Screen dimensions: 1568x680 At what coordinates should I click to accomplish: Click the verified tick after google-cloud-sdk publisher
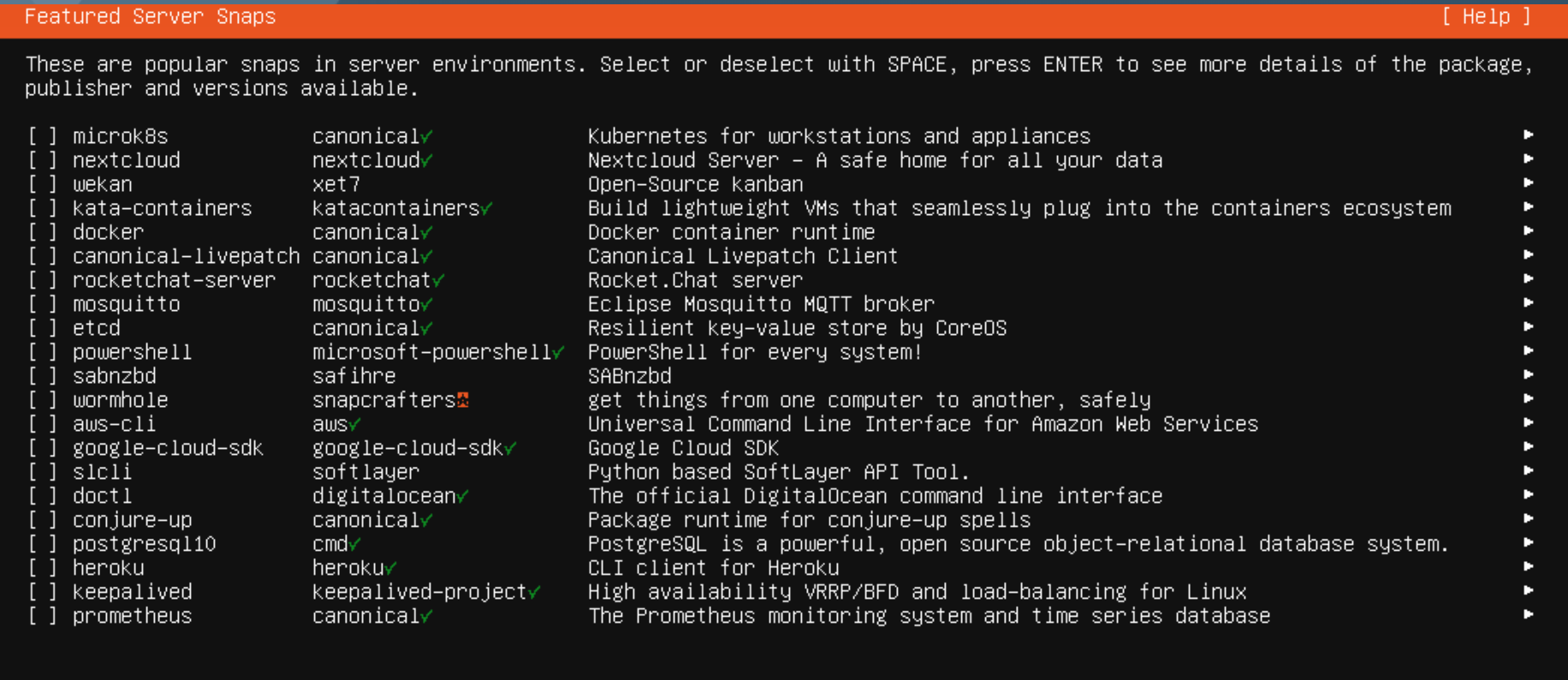coord(510,448)
